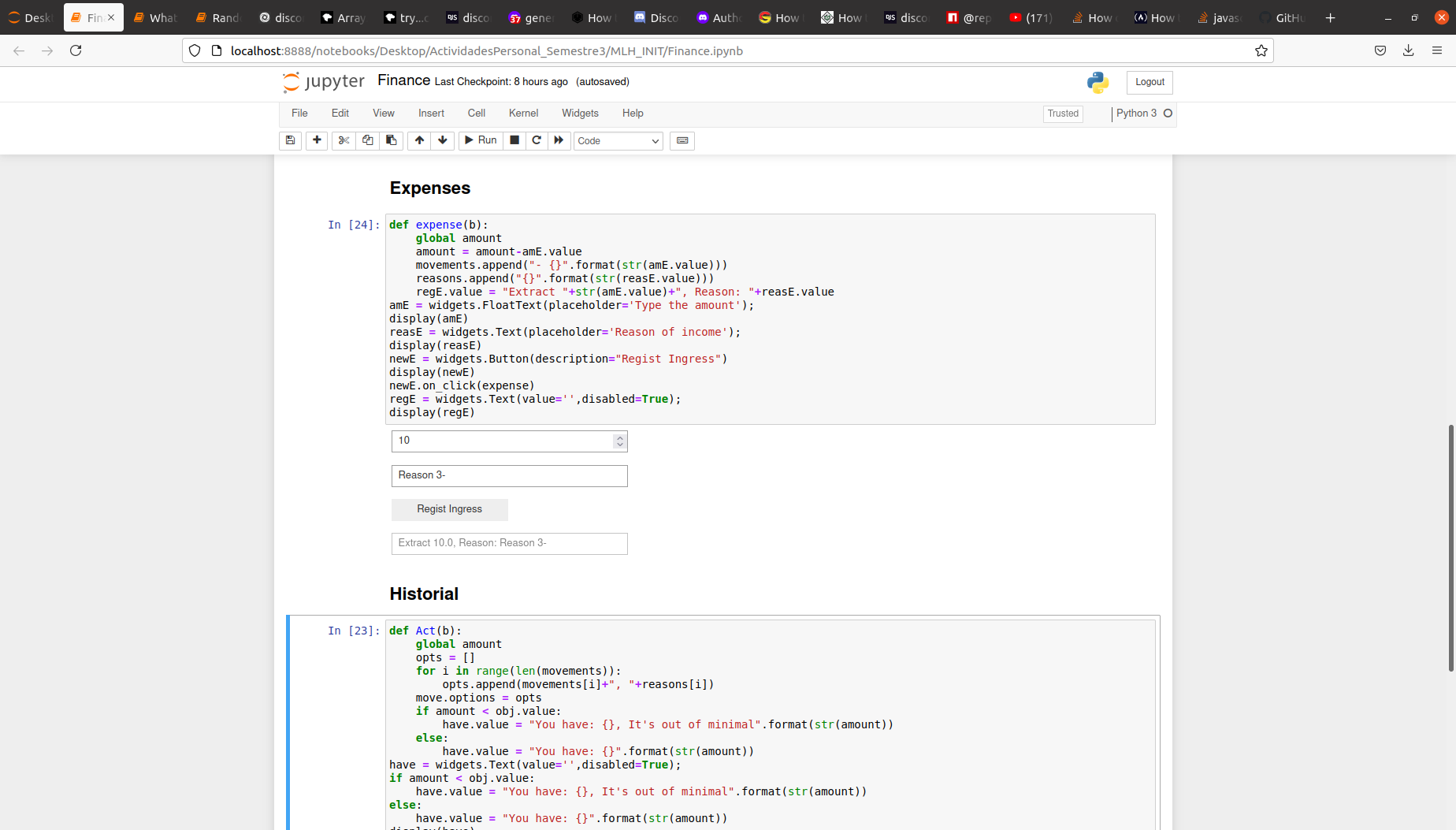
Task: Open the Pocket save icon
Action: 1380,50
